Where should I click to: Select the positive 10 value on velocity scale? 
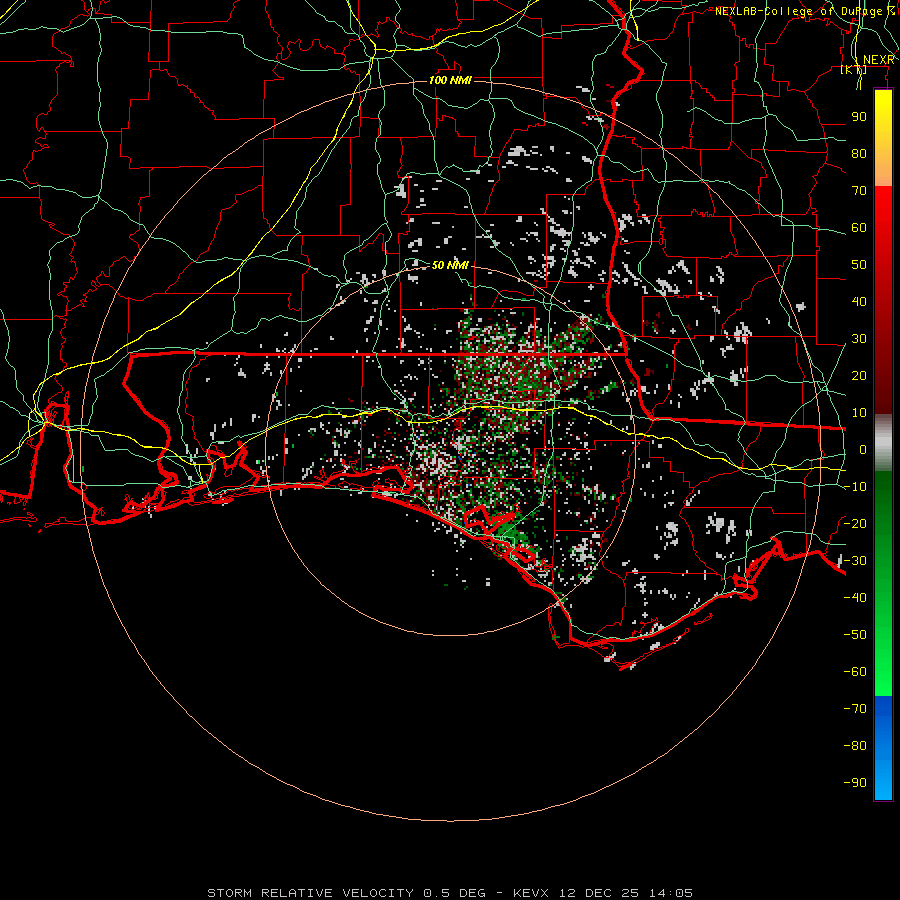[859, 413]
